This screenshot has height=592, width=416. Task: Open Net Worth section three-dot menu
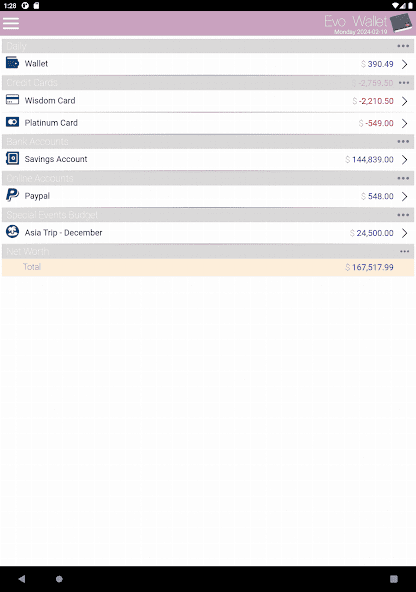[404, 251]
